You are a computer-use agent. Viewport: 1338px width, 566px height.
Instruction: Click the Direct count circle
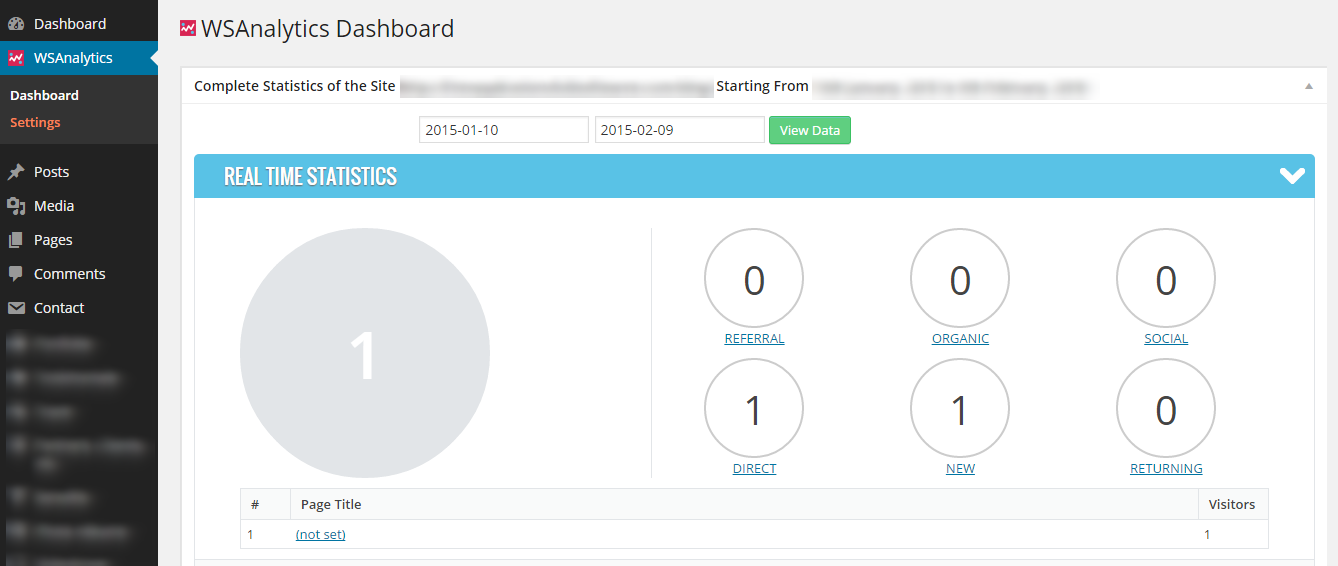754,409
